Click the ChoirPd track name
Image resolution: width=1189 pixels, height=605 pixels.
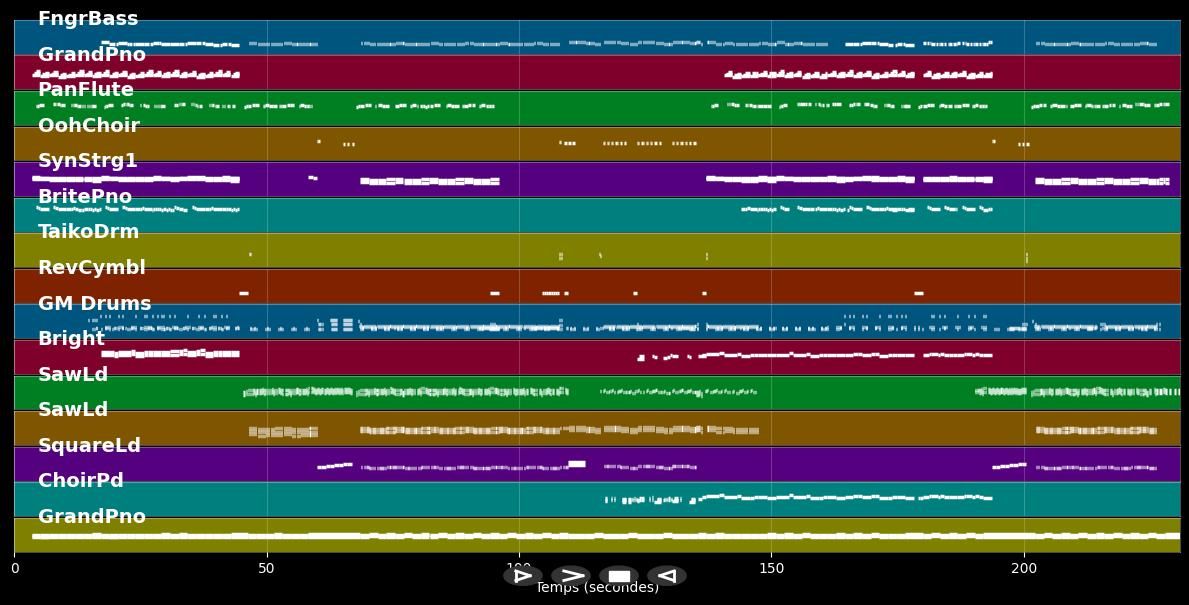coord(81,481)
